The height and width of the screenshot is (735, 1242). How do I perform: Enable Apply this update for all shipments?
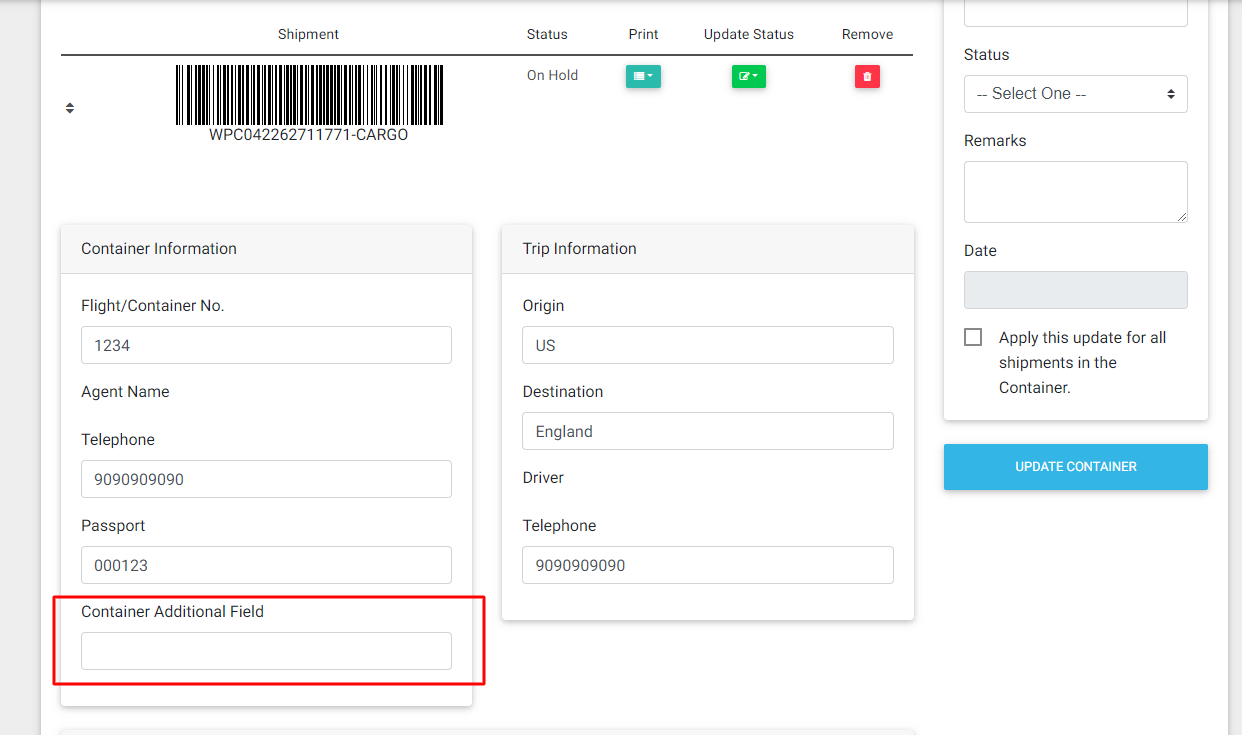[973, 338]
